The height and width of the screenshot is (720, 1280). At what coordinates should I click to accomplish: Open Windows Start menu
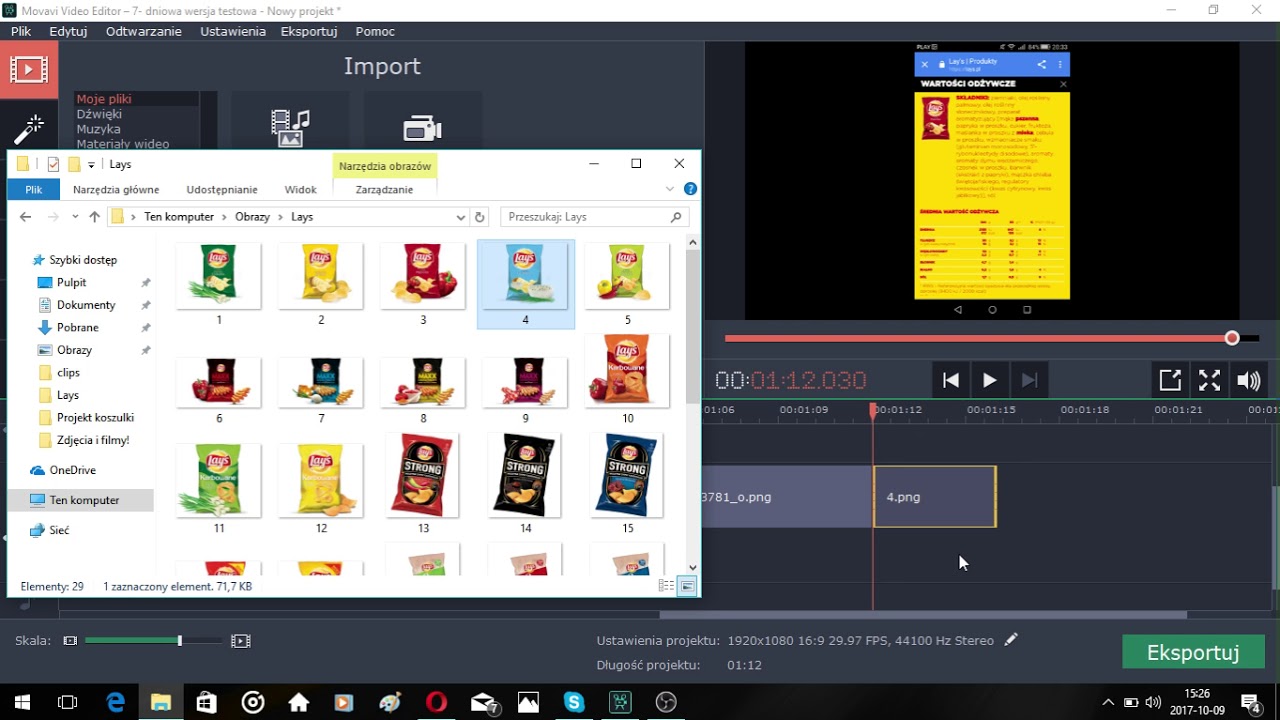[22, 702]
